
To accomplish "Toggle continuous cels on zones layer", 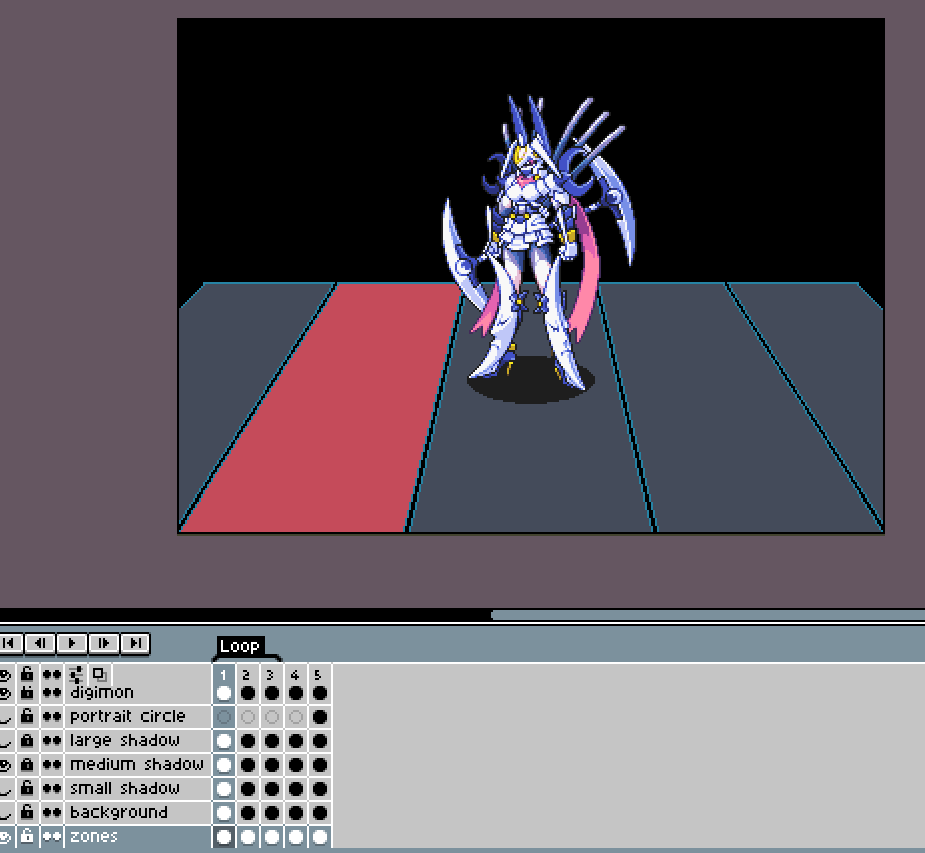I will tap(52, 836).
